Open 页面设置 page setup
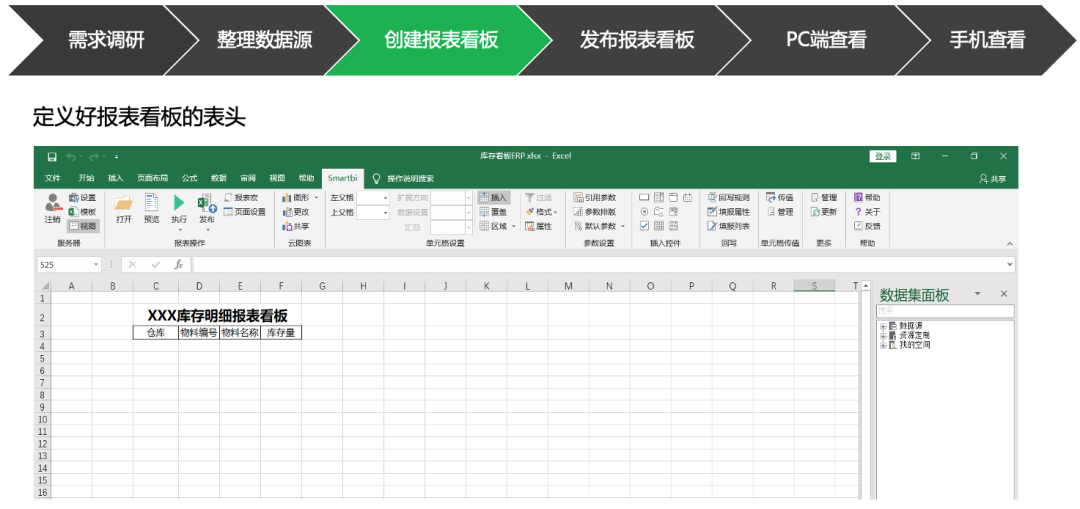The image size is (1080, 509). point(245,211)
